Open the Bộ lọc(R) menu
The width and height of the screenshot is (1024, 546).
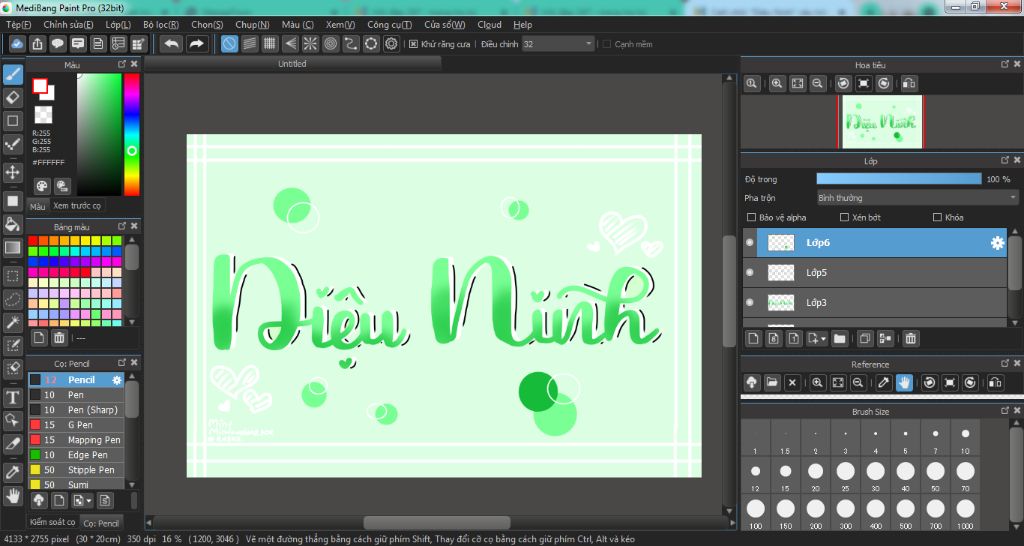click(x=161, y=25)
